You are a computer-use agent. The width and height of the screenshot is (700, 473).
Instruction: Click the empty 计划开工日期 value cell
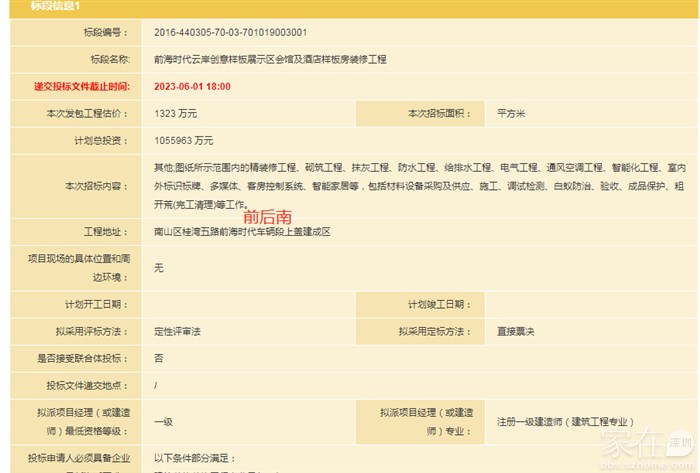(x=248, y=304)
